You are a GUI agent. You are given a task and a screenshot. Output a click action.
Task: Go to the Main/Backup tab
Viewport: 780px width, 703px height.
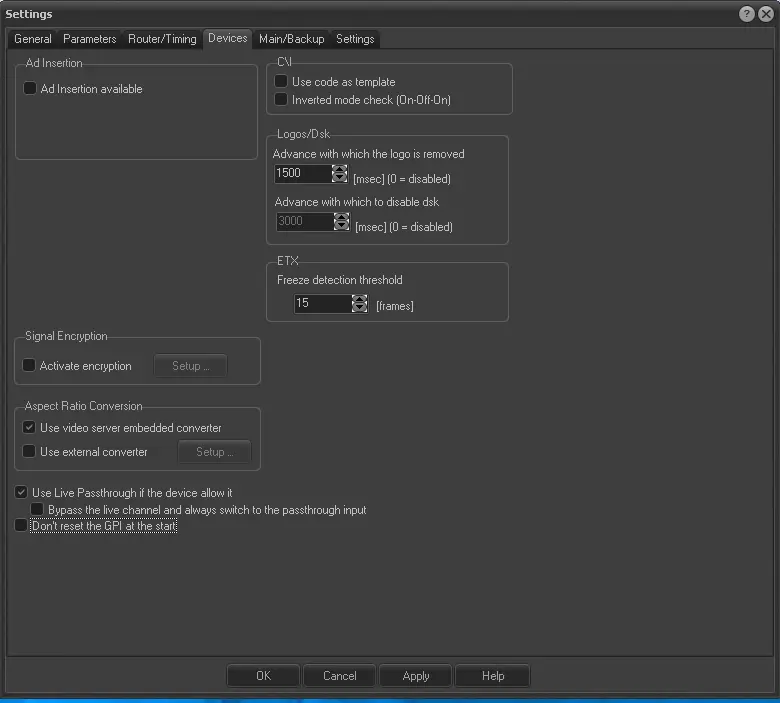pos(291,39)
